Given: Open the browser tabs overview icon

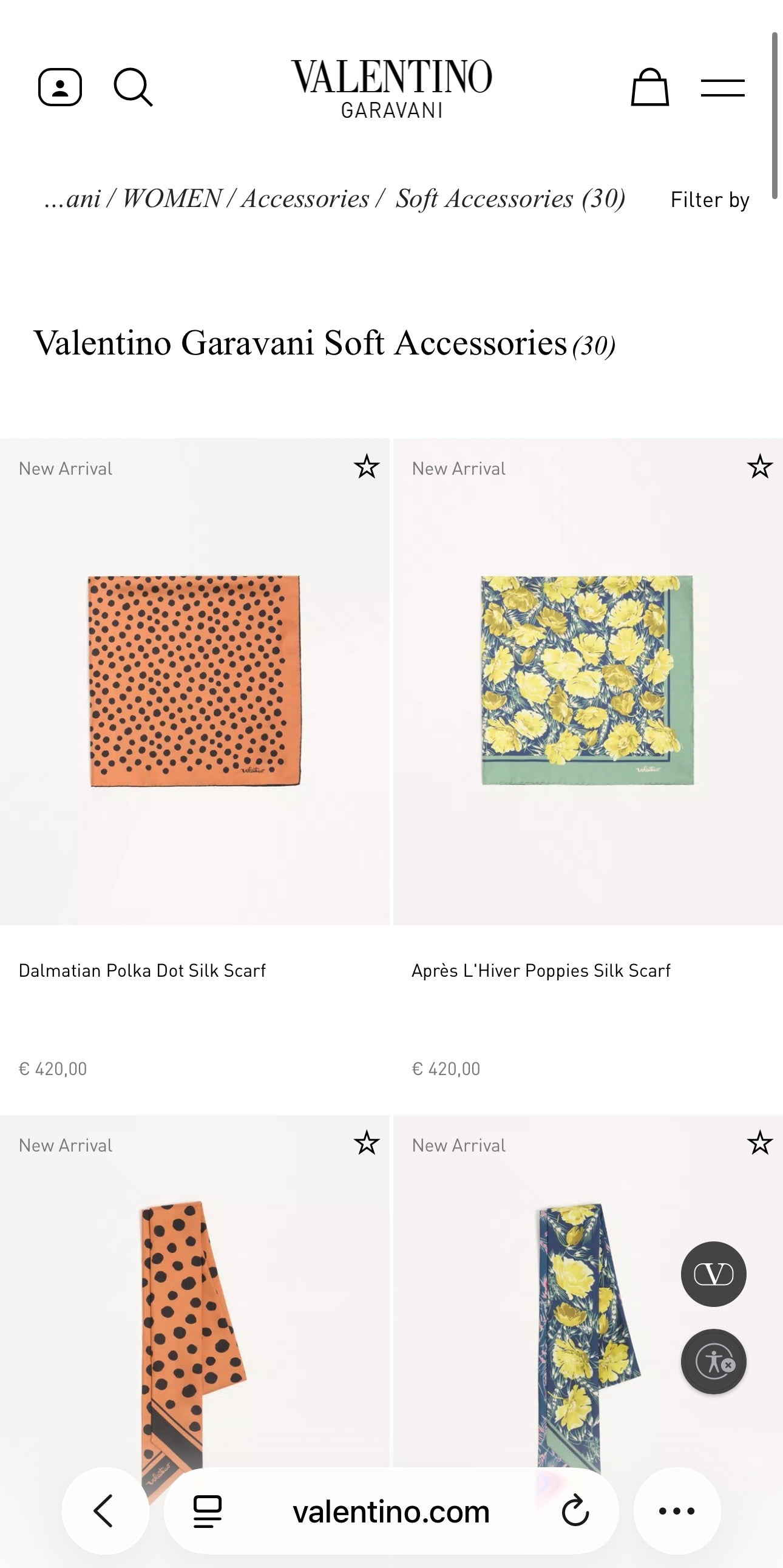Looking at the screenshot, I should [207, 1511].
